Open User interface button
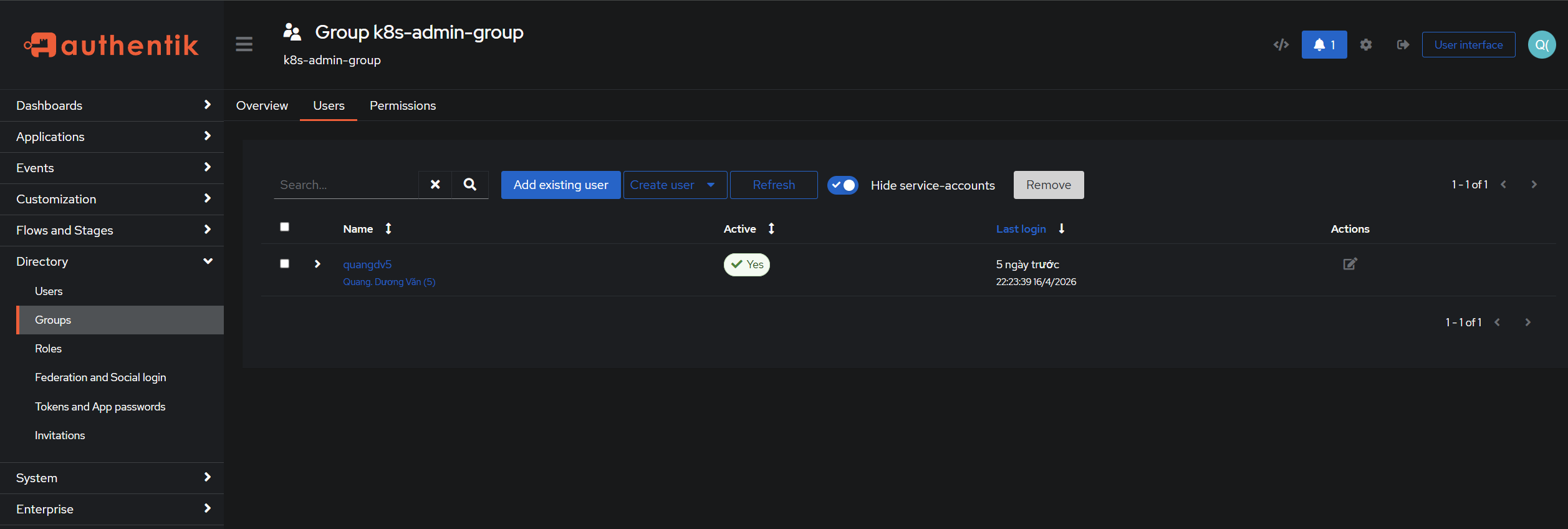The image size is (1568, 529). (1468, 45)
